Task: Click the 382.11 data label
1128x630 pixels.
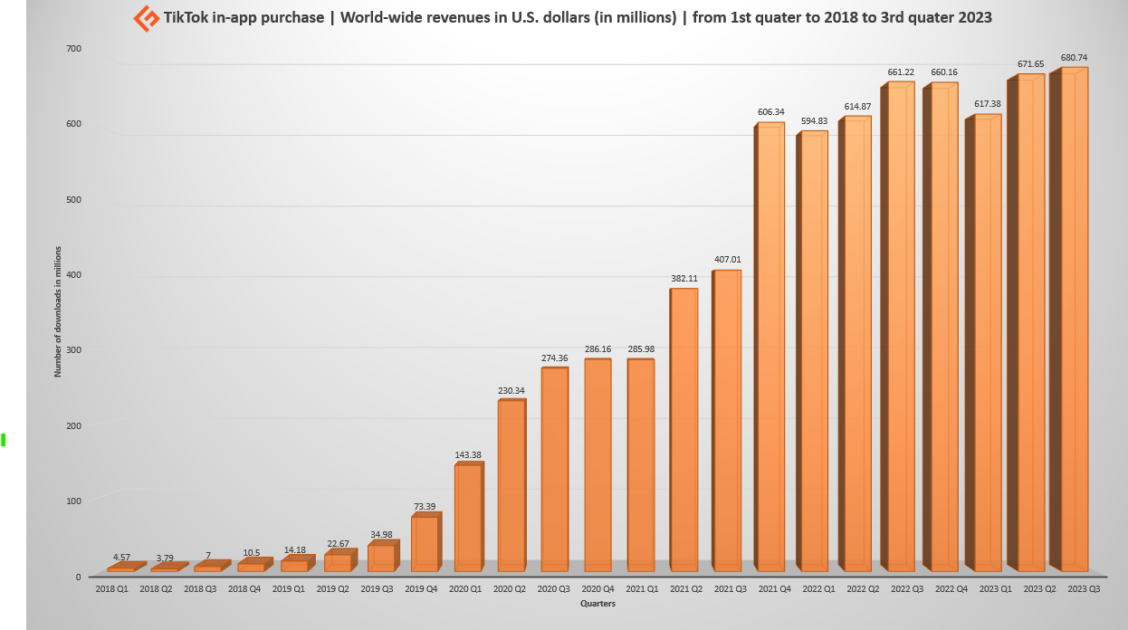Action: click(x=684, y=279)
